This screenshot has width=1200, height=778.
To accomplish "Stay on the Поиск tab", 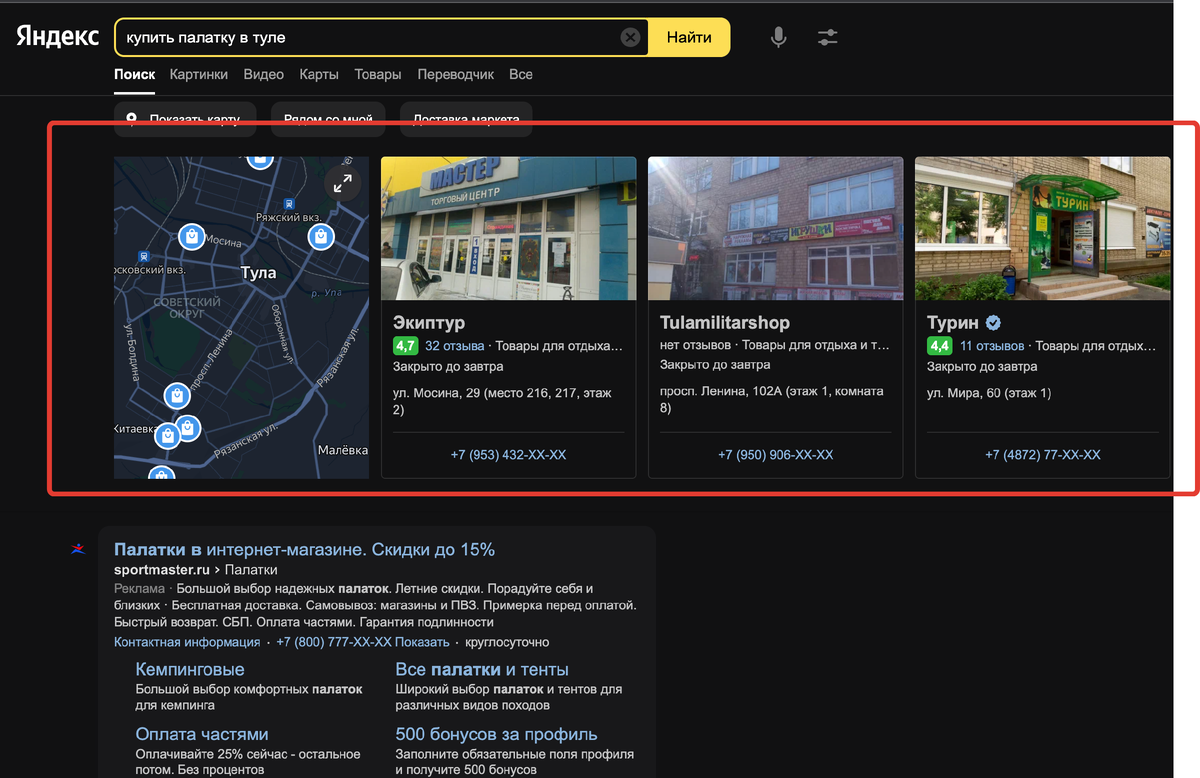I will 134,75.
